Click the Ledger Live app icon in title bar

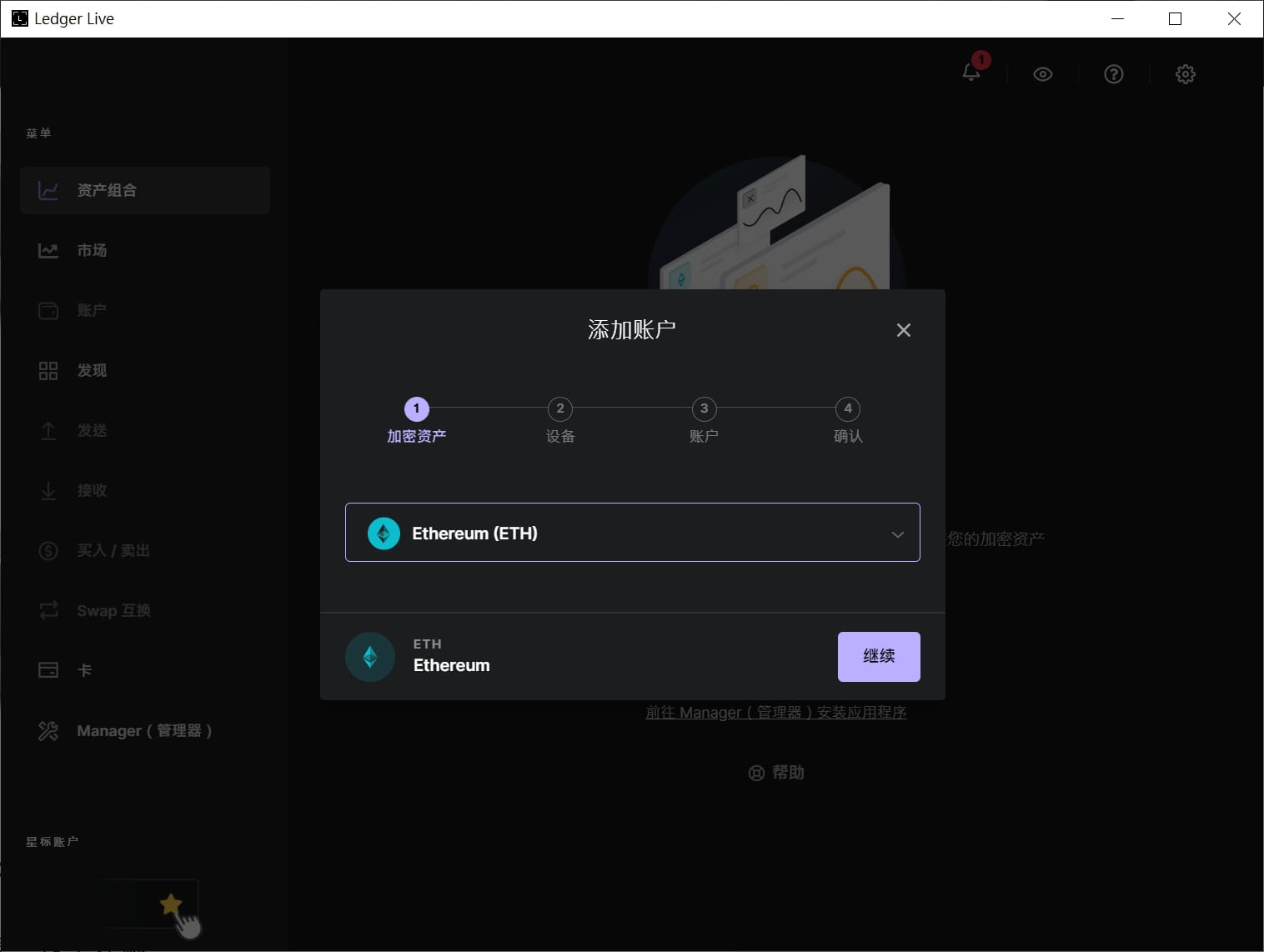pos(19,18)
